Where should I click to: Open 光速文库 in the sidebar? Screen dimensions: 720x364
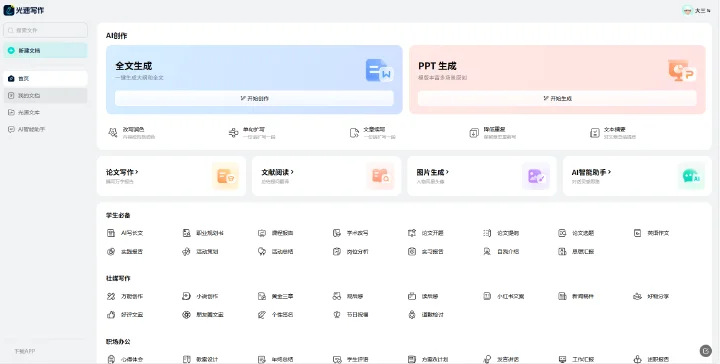45,112
